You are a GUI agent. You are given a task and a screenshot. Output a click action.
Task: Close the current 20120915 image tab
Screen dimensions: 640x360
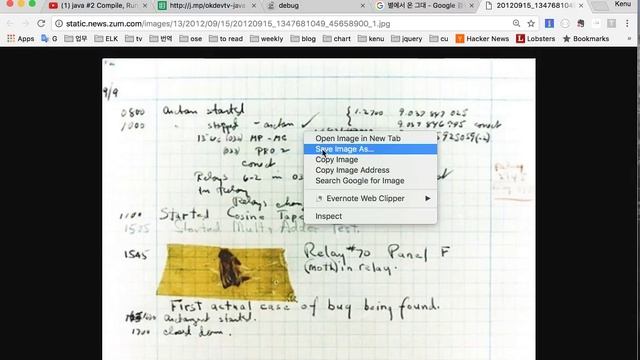click(x=581, y=6)
